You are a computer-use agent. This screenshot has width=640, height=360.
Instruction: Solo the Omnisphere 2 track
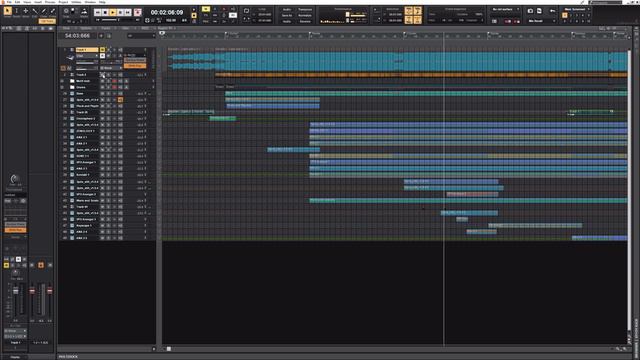(x=108, y=118)
